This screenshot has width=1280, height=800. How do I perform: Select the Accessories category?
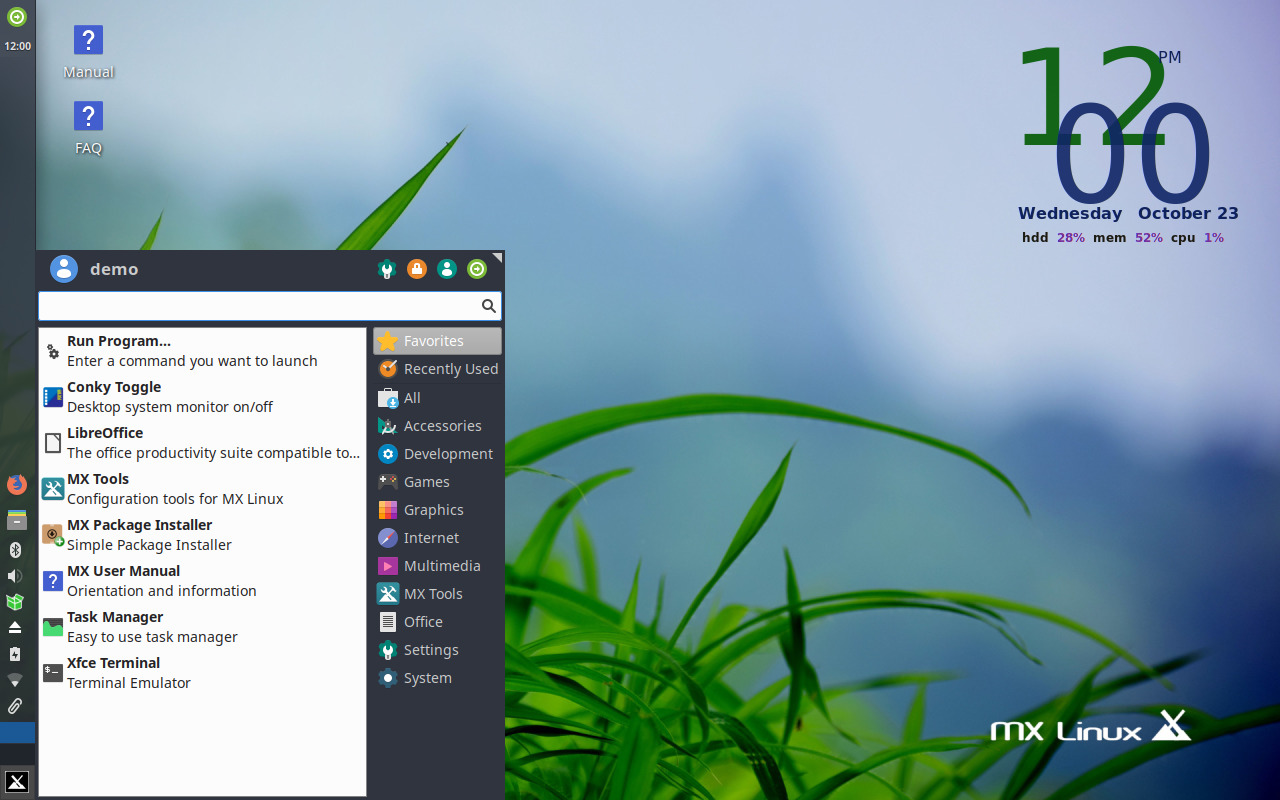437,426
